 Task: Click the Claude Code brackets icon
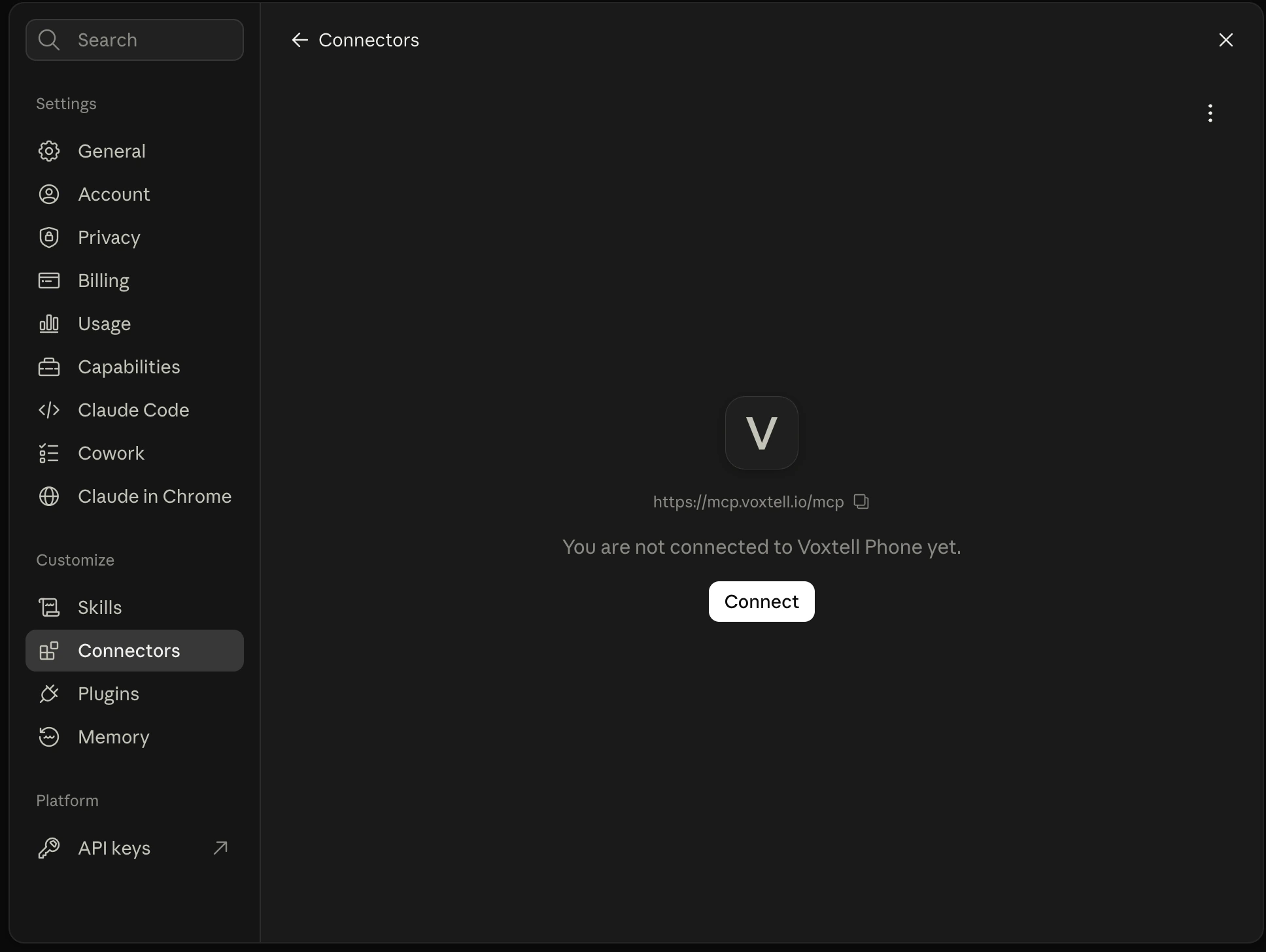(x=49, y=410)
